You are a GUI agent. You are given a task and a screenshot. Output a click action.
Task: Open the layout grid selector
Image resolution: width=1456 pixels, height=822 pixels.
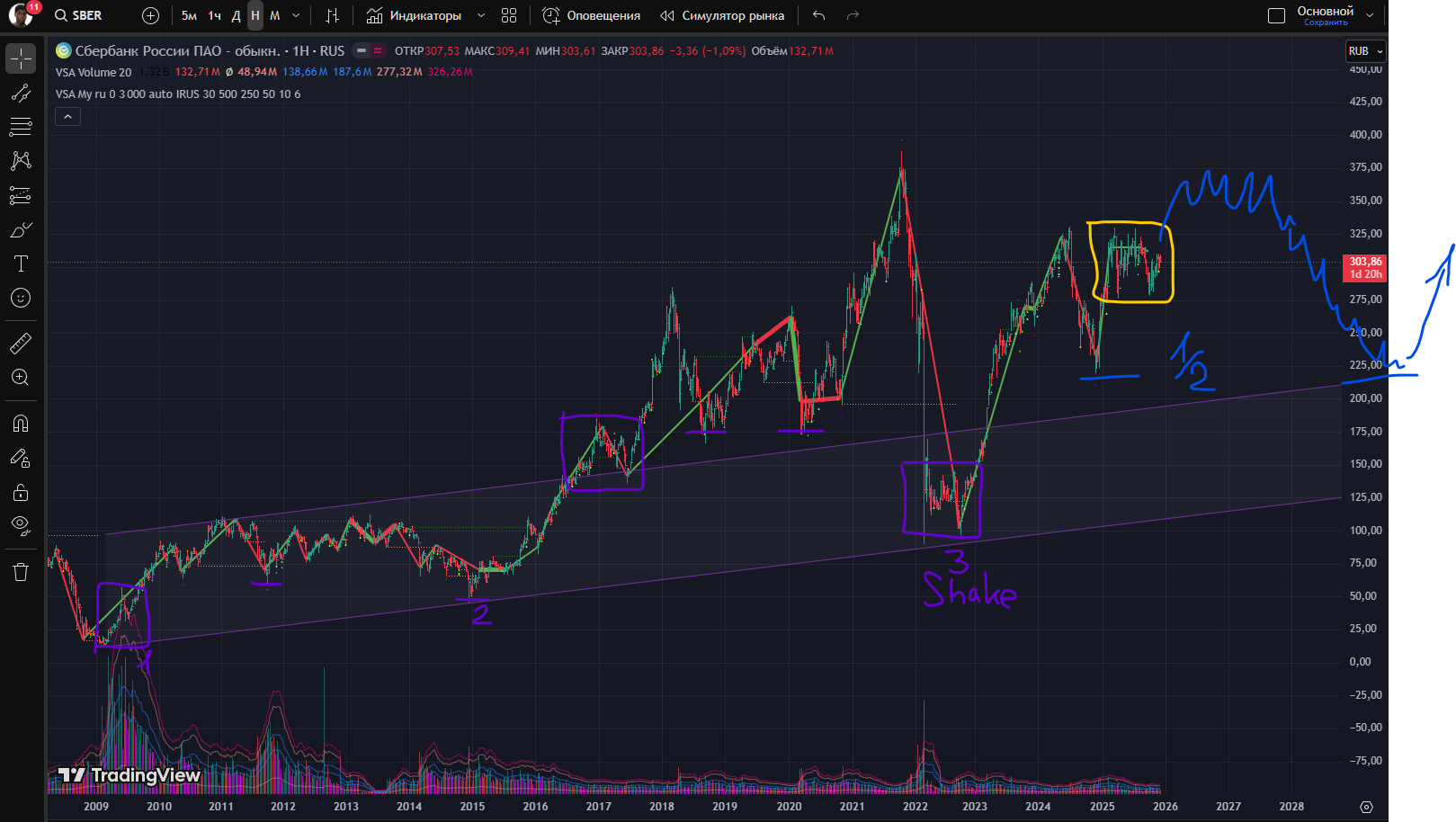coord(509,15)
